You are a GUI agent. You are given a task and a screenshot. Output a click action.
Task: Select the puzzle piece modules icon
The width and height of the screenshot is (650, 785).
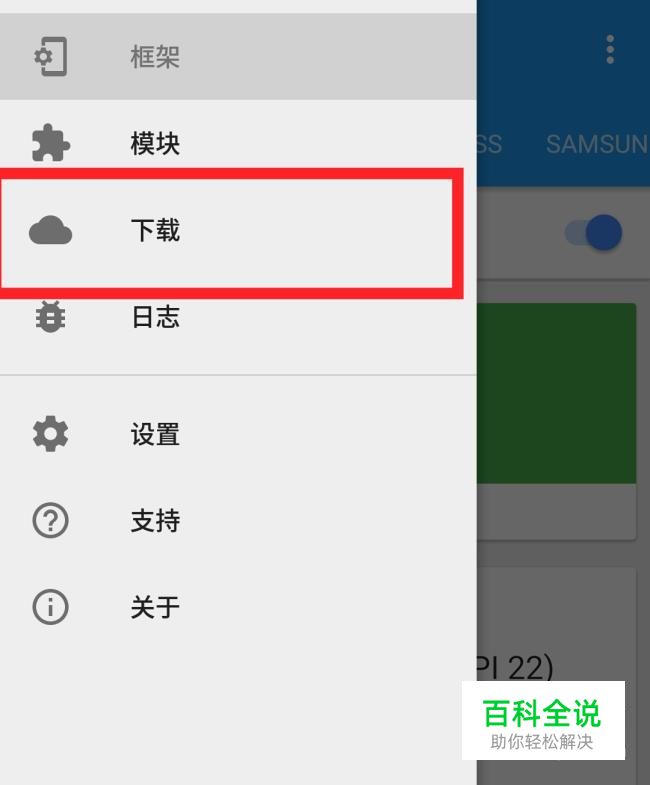pyautogui.click(x=51, y=143)
